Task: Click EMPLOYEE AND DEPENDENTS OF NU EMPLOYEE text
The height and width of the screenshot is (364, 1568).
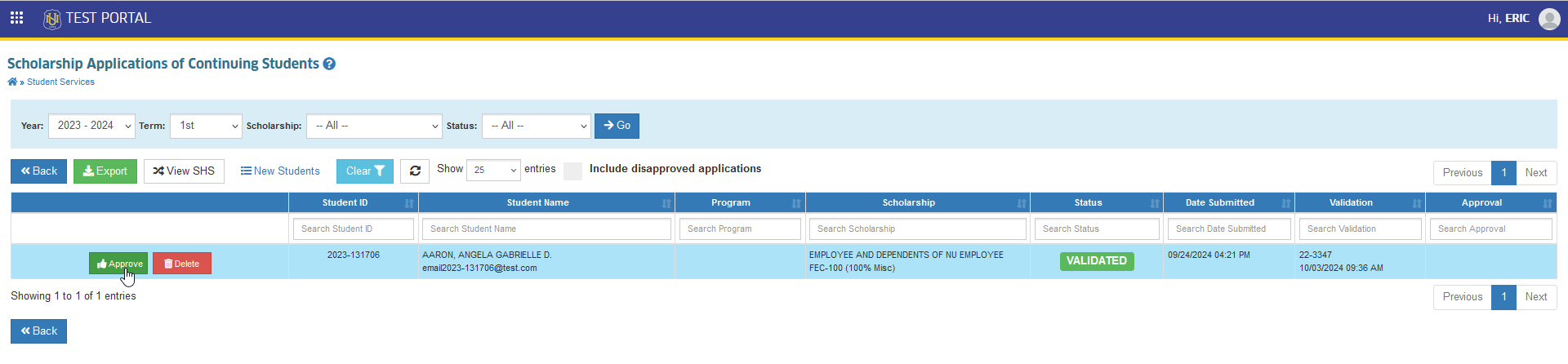Action: [x=906, y=255]
